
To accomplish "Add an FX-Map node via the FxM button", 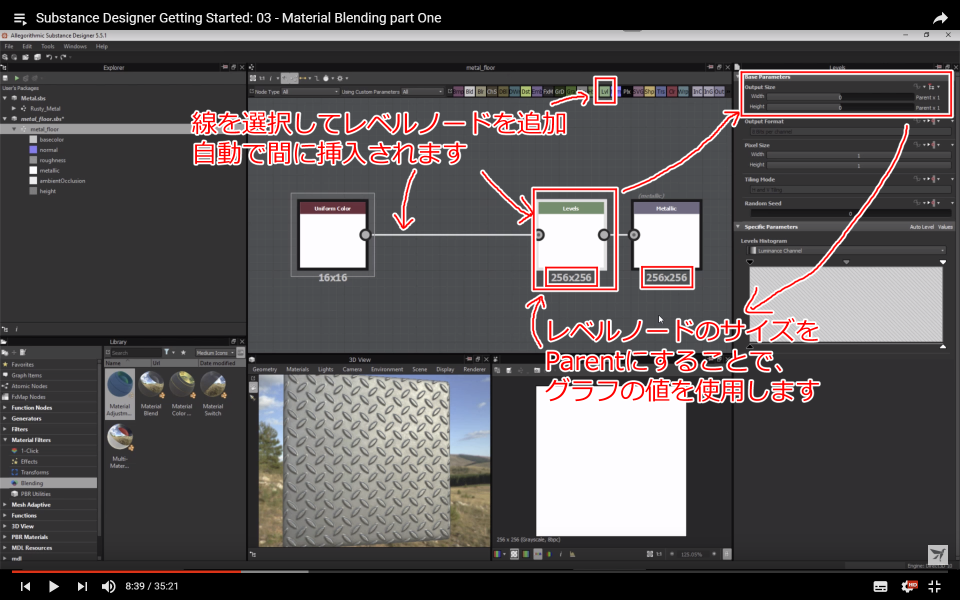I will click(549, 91).
